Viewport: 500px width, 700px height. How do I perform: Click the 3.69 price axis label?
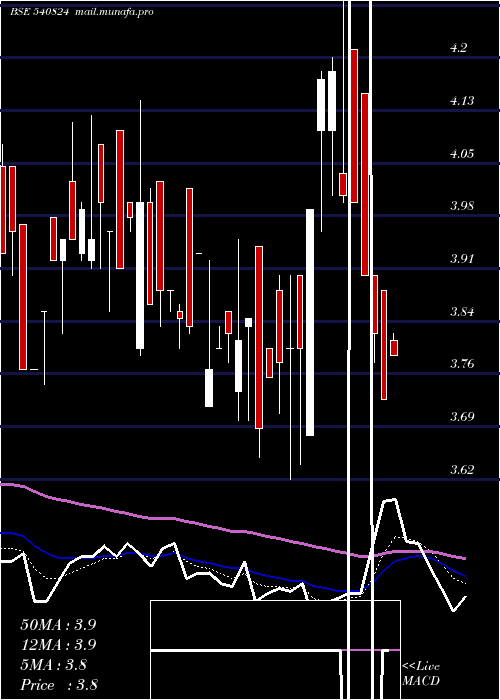click(462, 417)
